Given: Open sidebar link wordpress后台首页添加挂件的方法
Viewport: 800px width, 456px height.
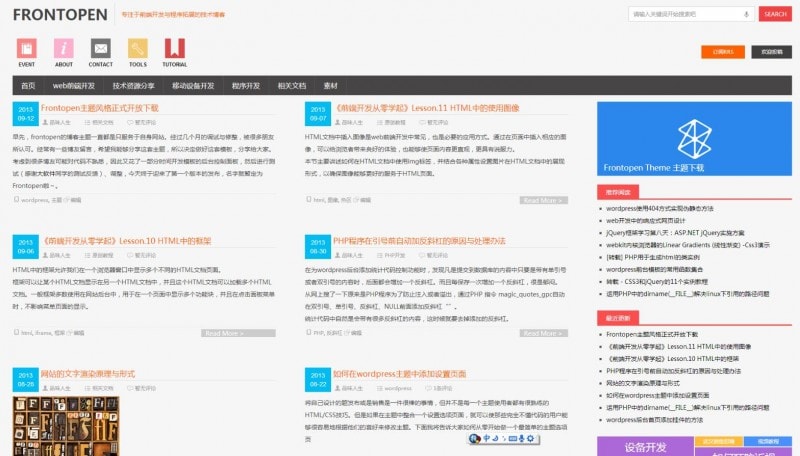Looking at the screenshot, I should tap(654, 420).
